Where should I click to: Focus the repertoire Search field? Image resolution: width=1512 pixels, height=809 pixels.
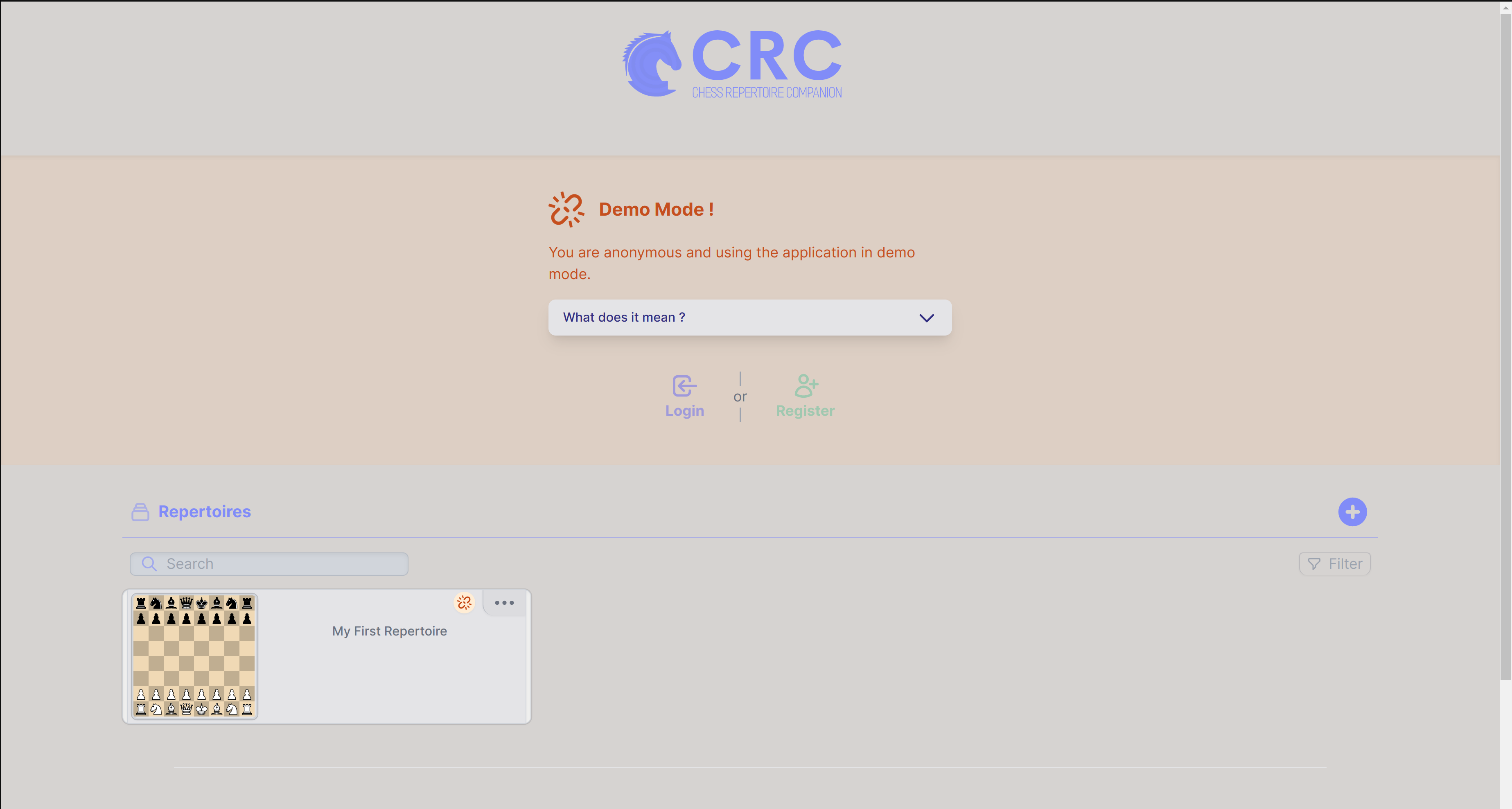[269, 564]
